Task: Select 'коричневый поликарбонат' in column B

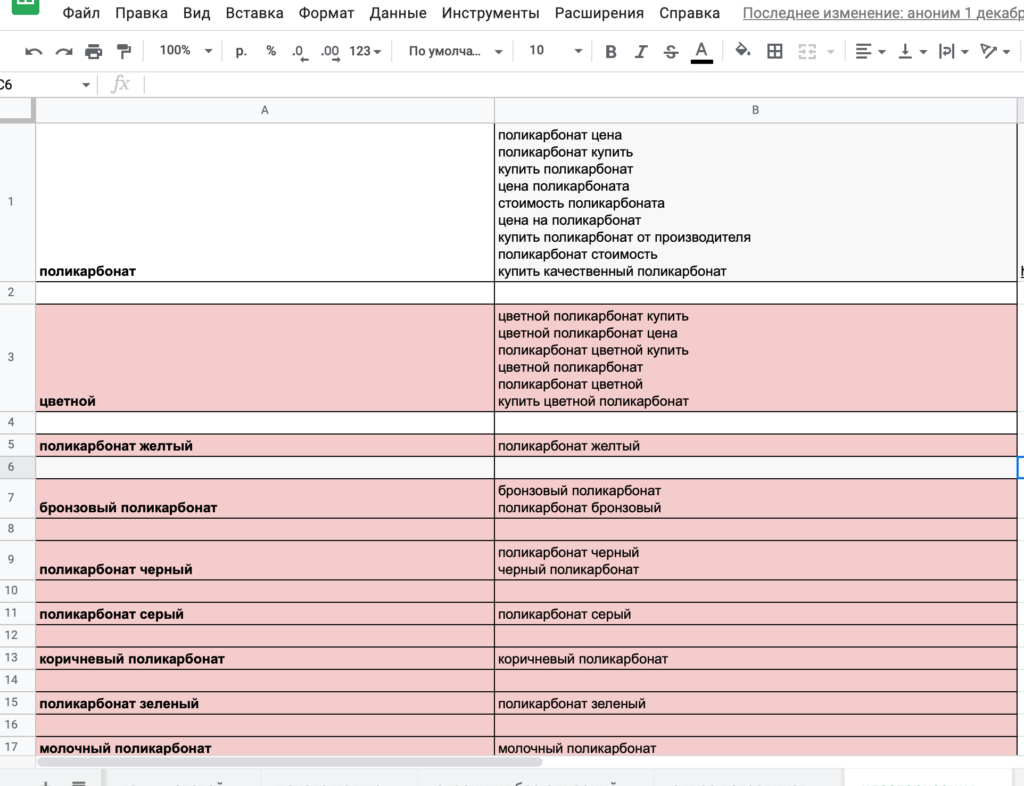Action: 755,658
